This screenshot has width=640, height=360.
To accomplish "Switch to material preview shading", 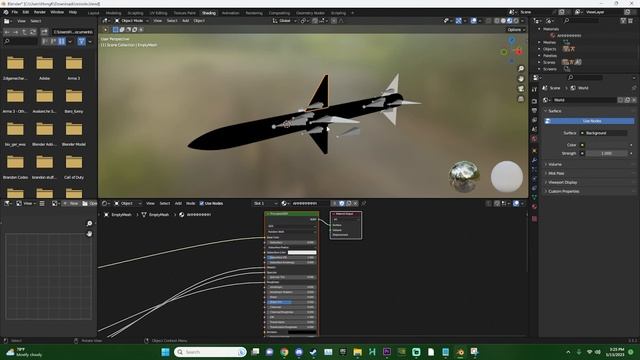I will click(509, 21).
